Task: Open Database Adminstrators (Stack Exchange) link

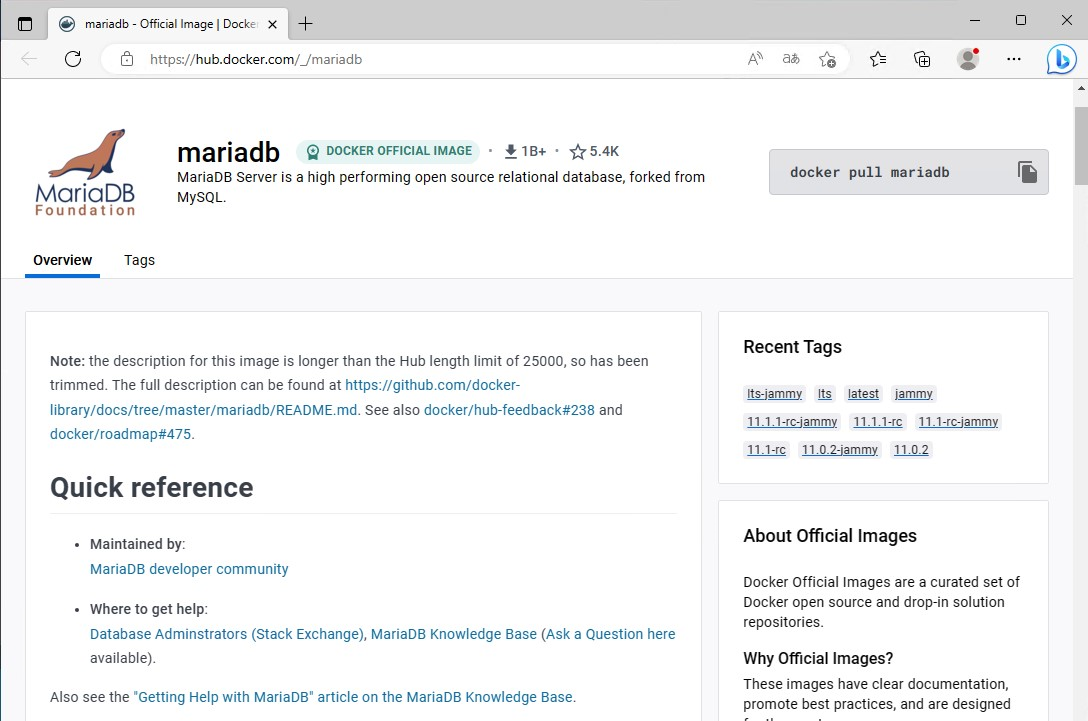Action: 227,634
